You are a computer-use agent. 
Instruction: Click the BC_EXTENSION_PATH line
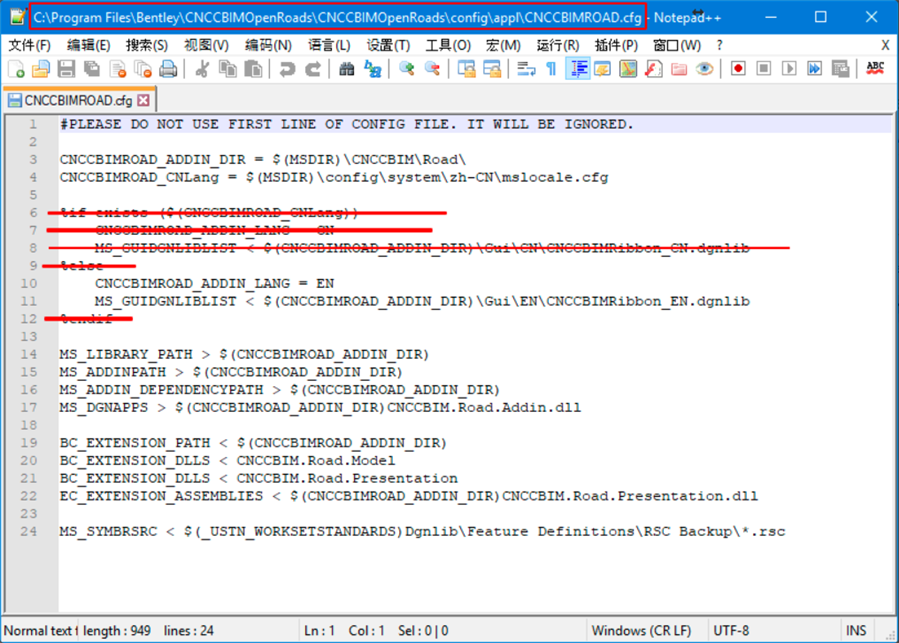click(x=253, y=443)
